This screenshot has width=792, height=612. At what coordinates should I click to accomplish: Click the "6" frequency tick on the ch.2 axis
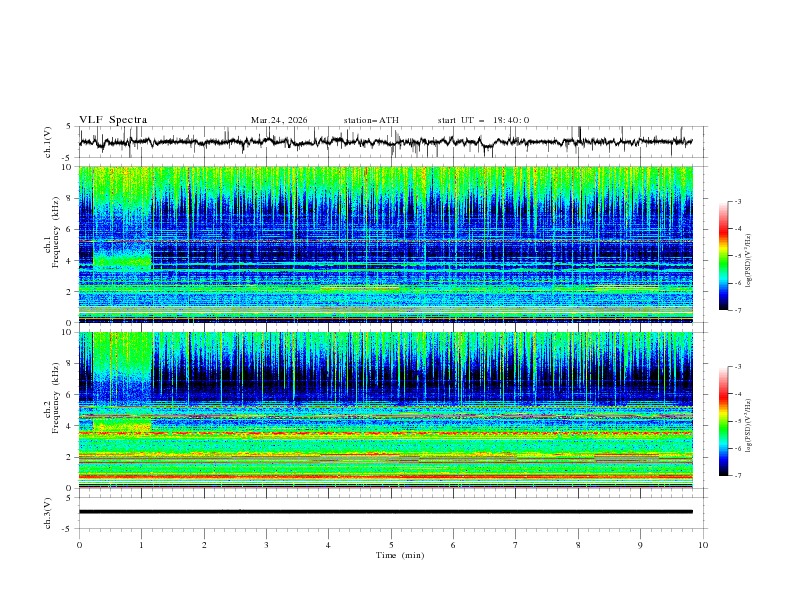71,394
